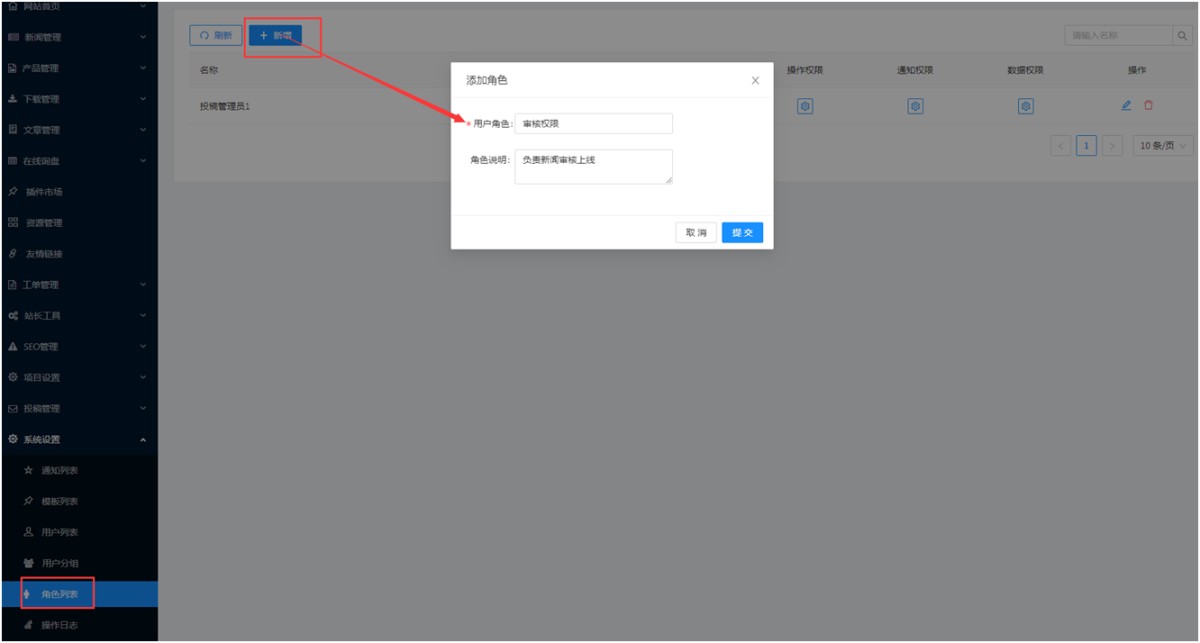1200x643 pixels.
Task: Click 取消 in the 添加角色 dialog
Action: (696, 232)
